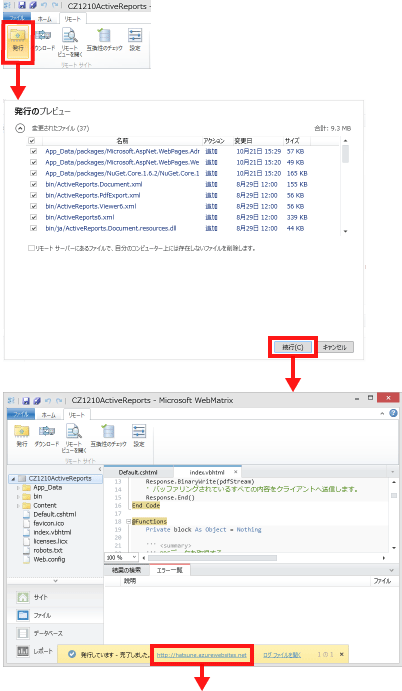Open editor tab list dropdown arrow

(x=392, y=472)
